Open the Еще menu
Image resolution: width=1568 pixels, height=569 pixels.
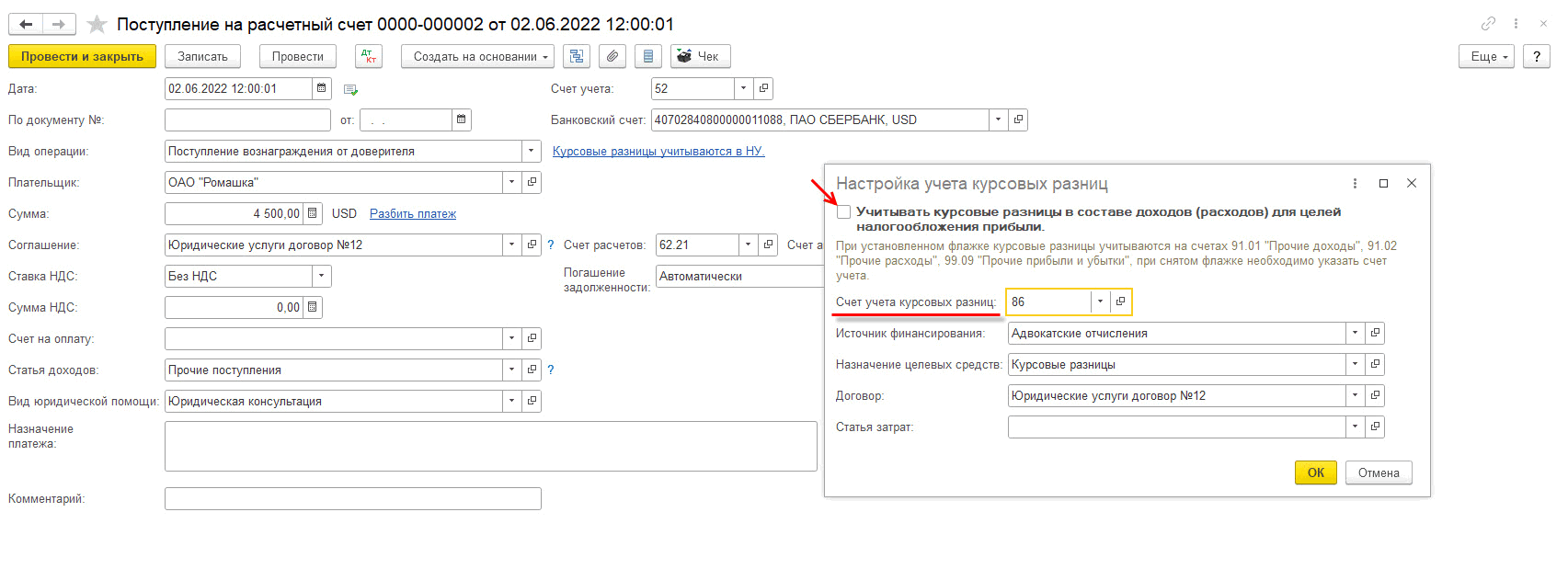[x=1485, y=57]
